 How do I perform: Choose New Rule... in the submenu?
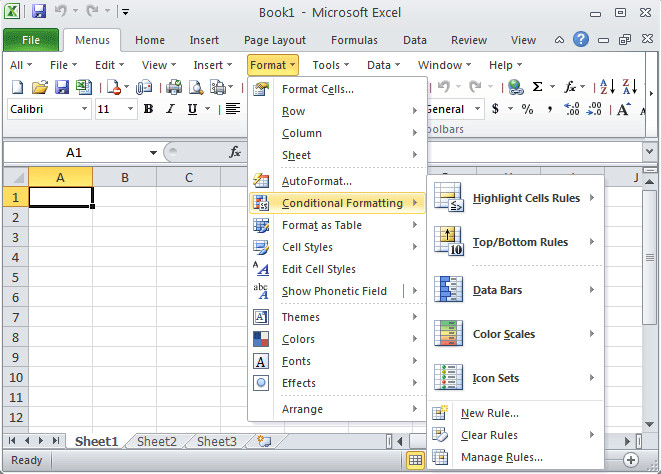coord(517,413)
